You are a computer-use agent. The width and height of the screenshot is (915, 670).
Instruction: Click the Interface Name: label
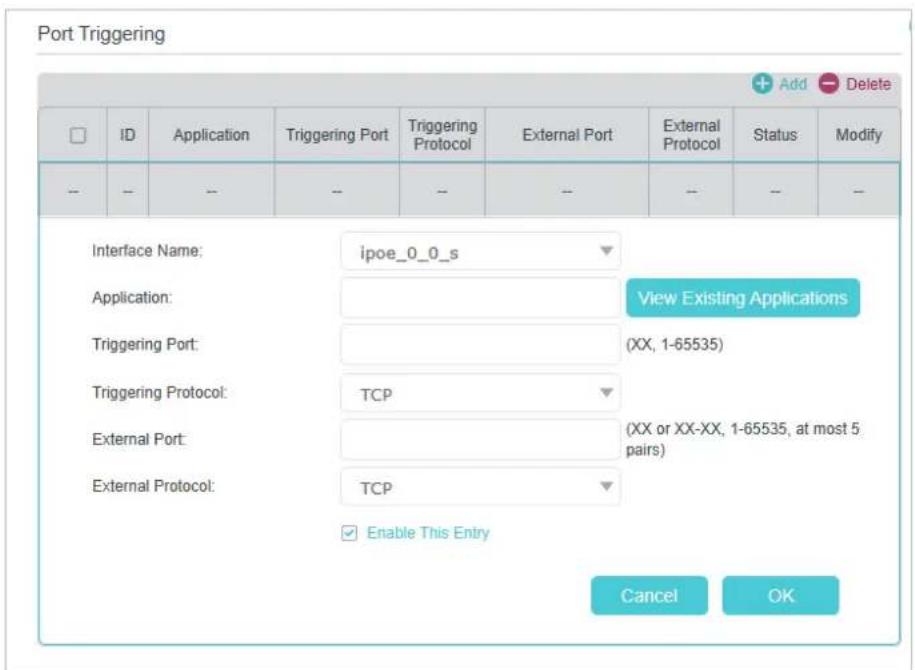(147, 251)
